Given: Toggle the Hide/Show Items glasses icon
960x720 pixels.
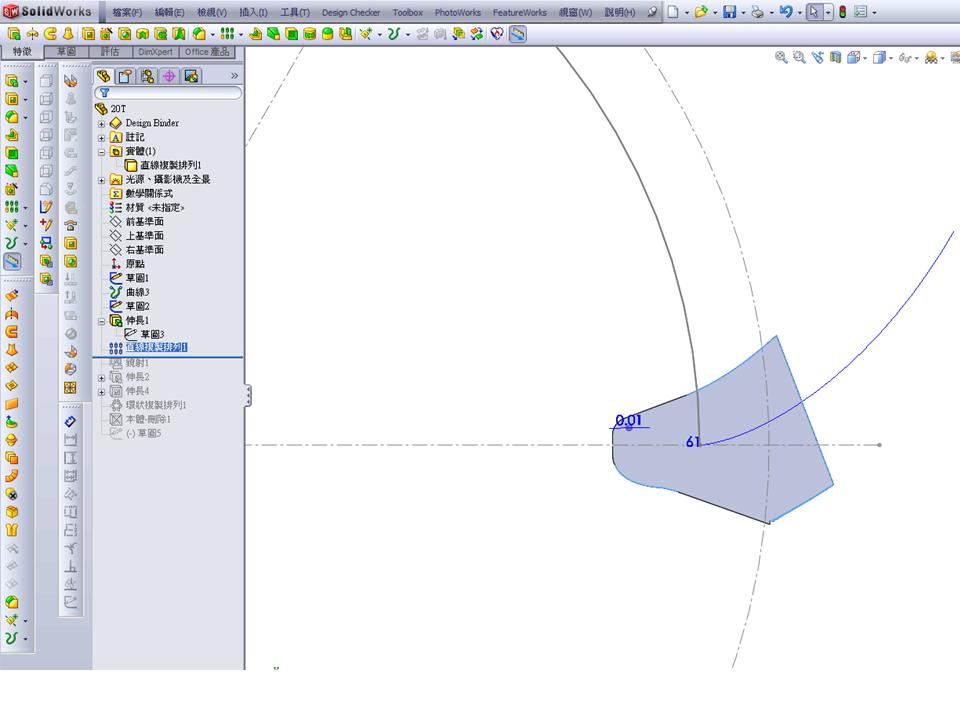Looking at the screenshot, I should [x=904, y=58].
